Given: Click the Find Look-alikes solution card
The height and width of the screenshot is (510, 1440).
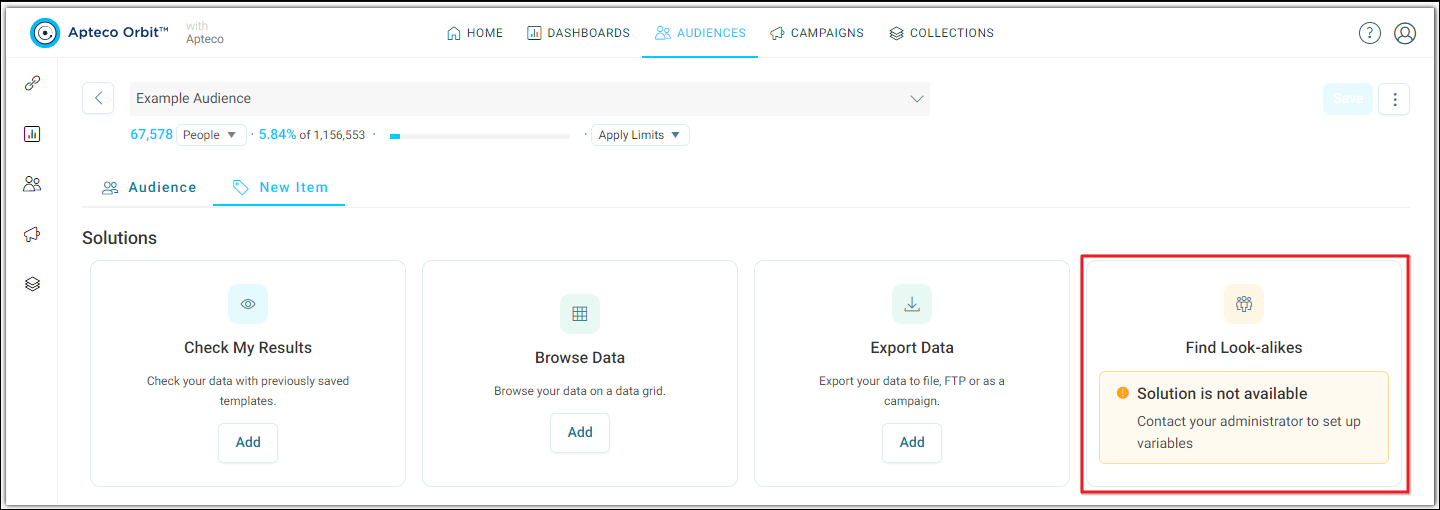Looking at the screenshot, I should 1244,373.
